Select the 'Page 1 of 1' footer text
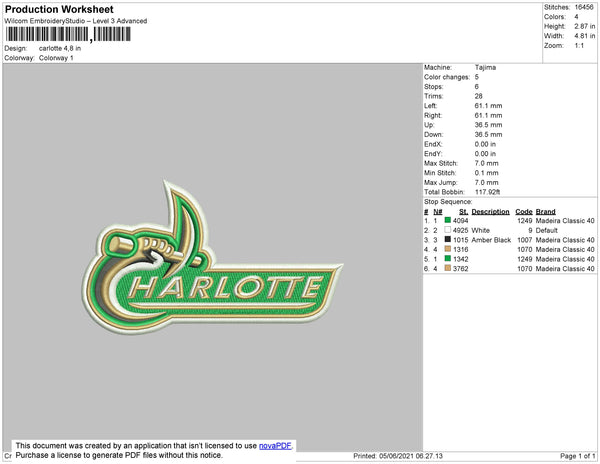 tap(577, 456)
